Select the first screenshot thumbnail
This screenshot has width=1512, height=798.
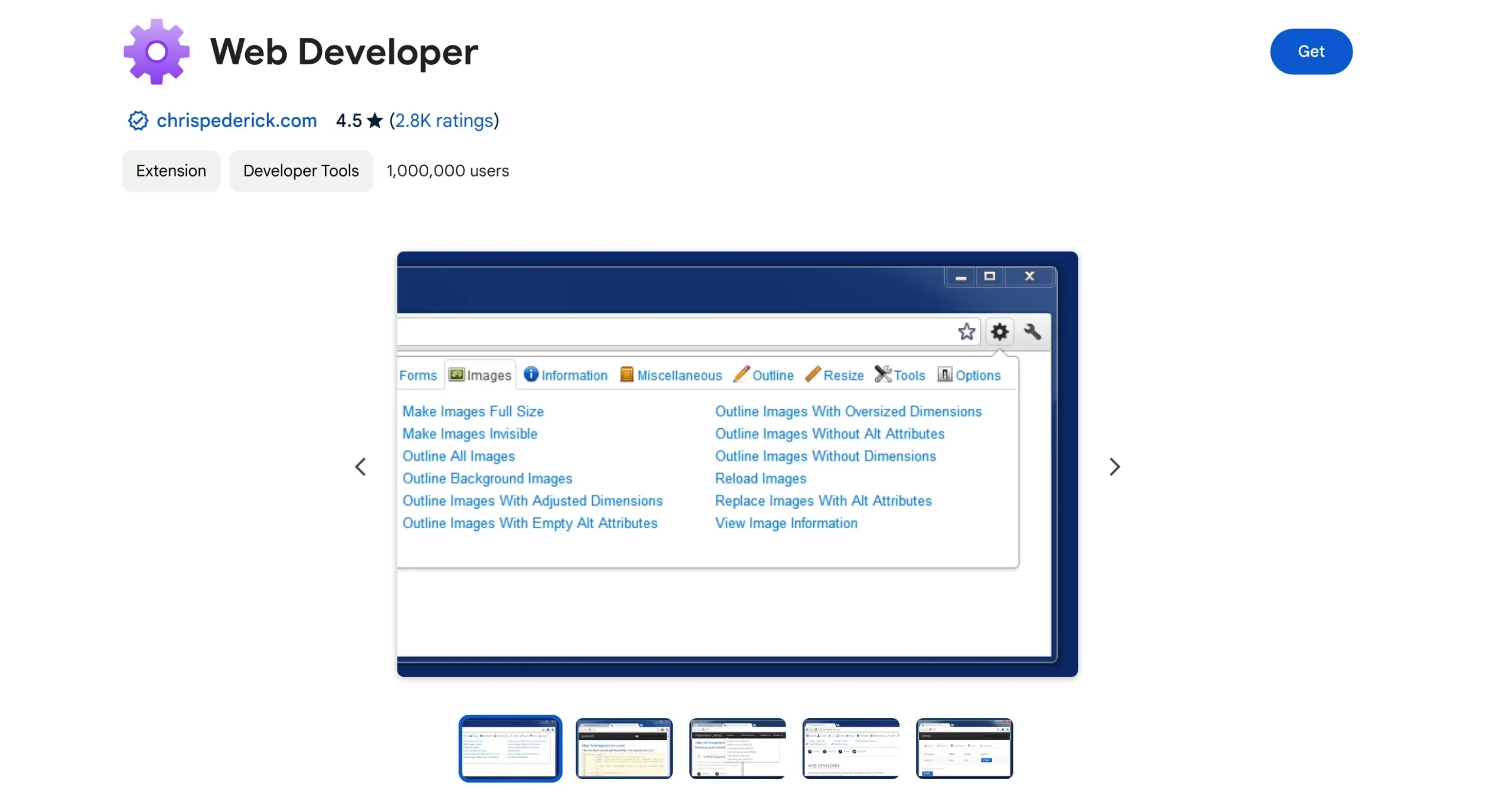point(510,748)
